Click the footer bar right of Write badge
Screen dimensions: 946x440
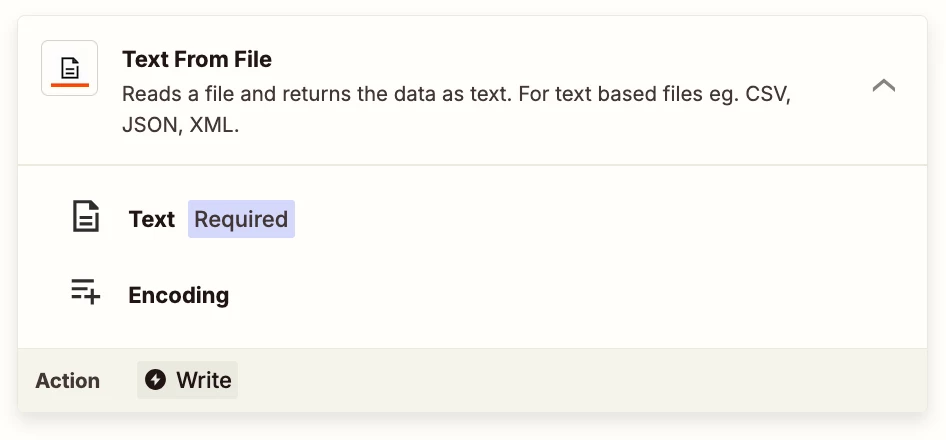point(579,380)
